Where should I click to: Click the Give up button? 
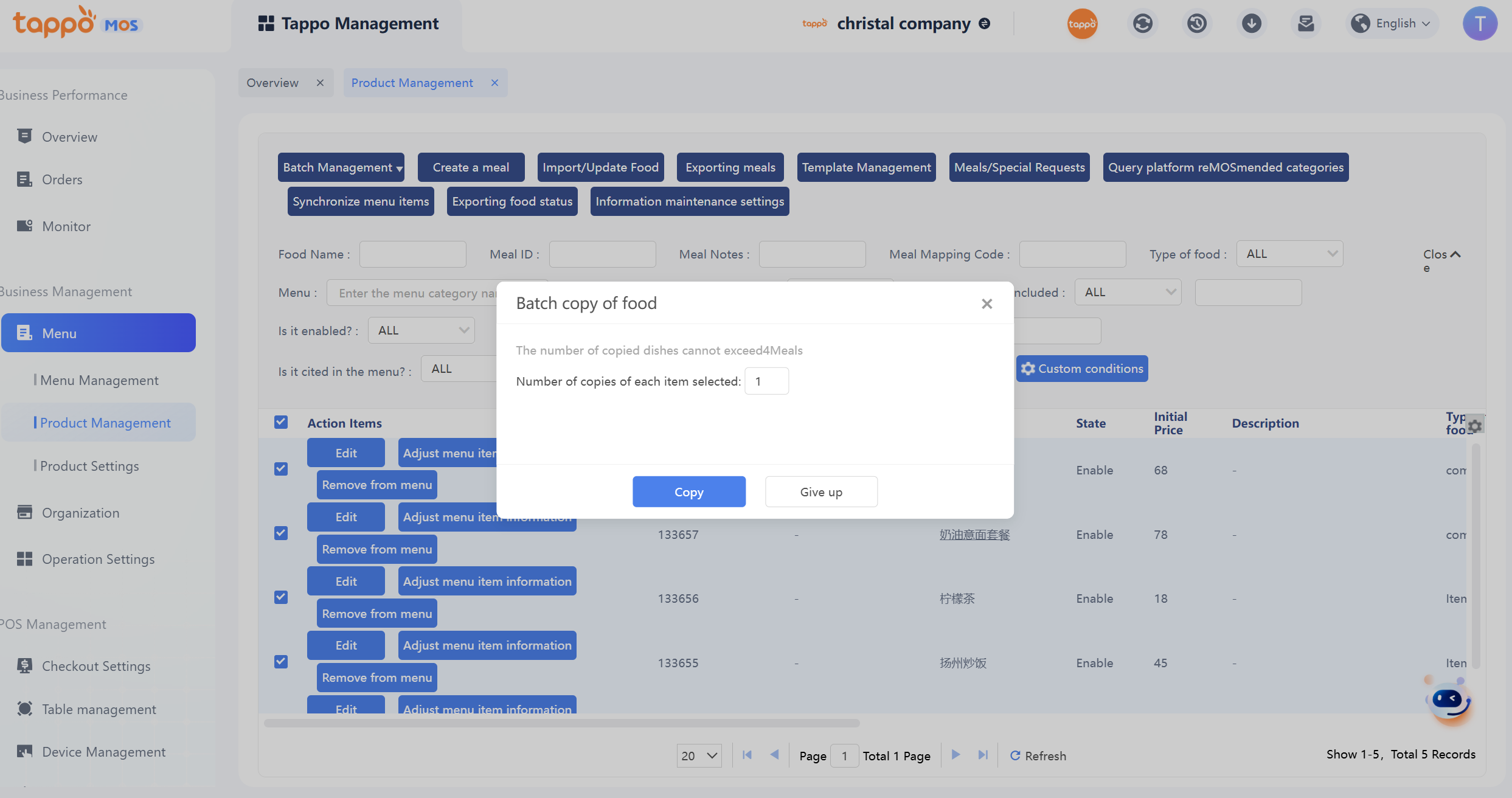pyautogui.click(x=820, y=491)
